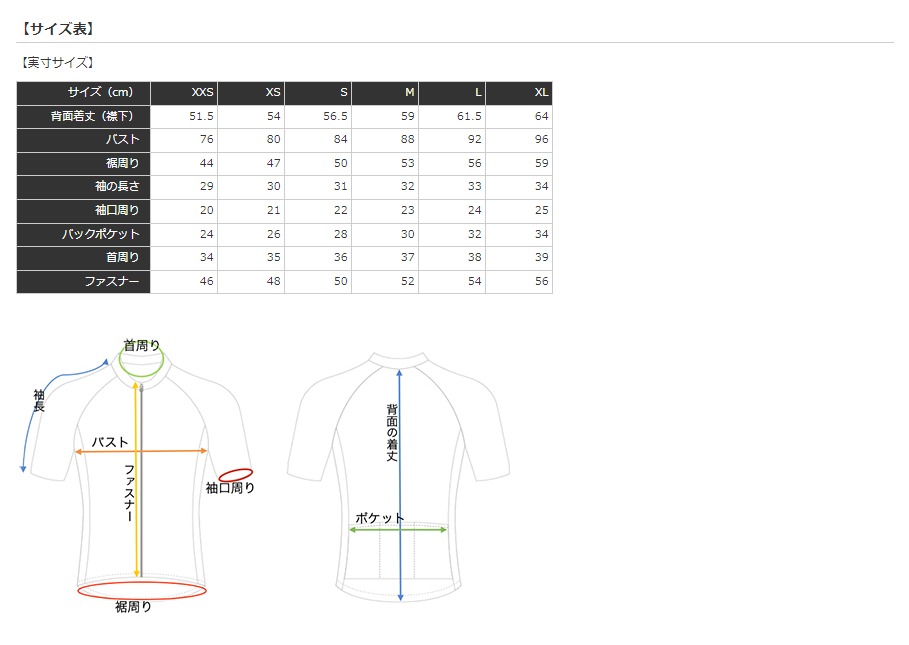Screen dimensions: 909x645
Task: Click the 30 value in バックポケット row
Action: [408, 234]
